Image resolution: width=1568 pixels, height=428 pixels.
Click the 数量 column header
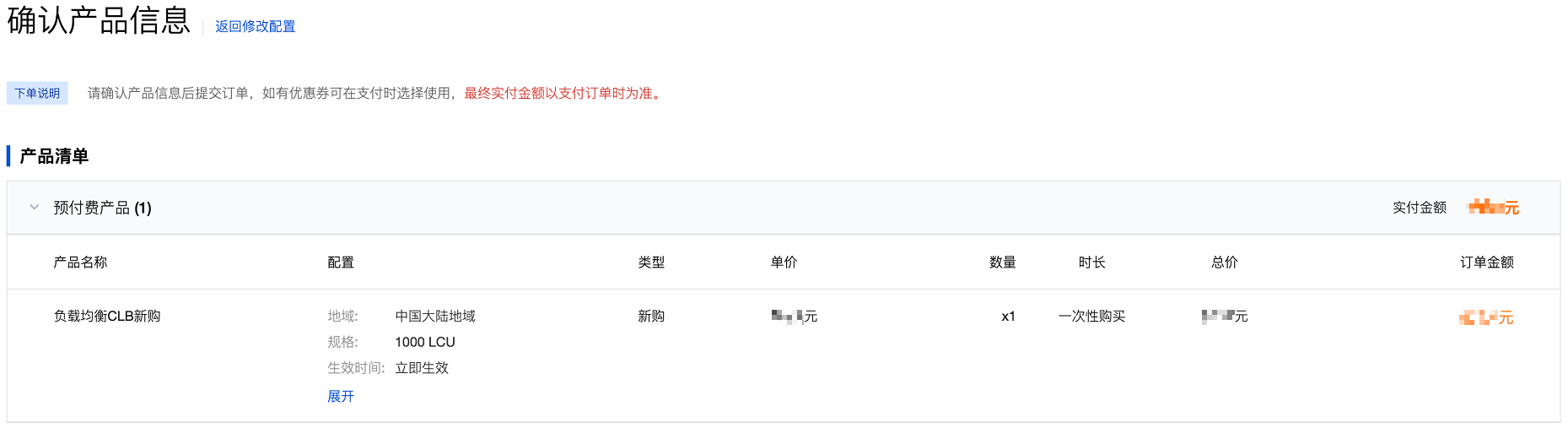point(1002,262)
